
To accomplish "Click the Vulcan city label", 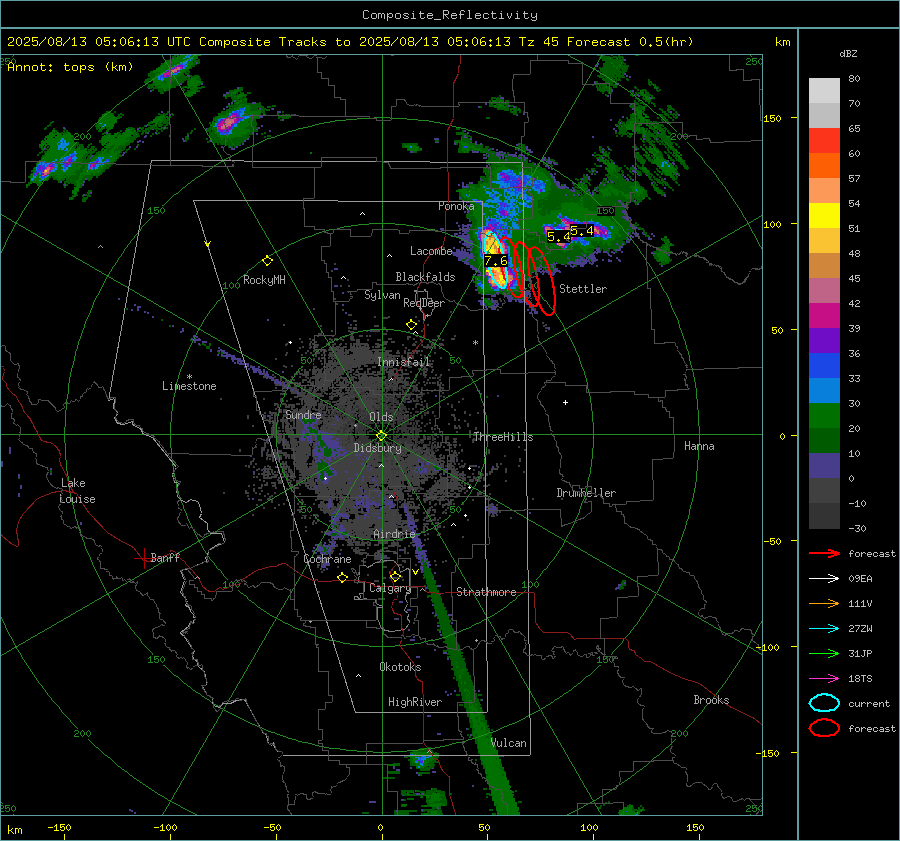I will [508, 743].
